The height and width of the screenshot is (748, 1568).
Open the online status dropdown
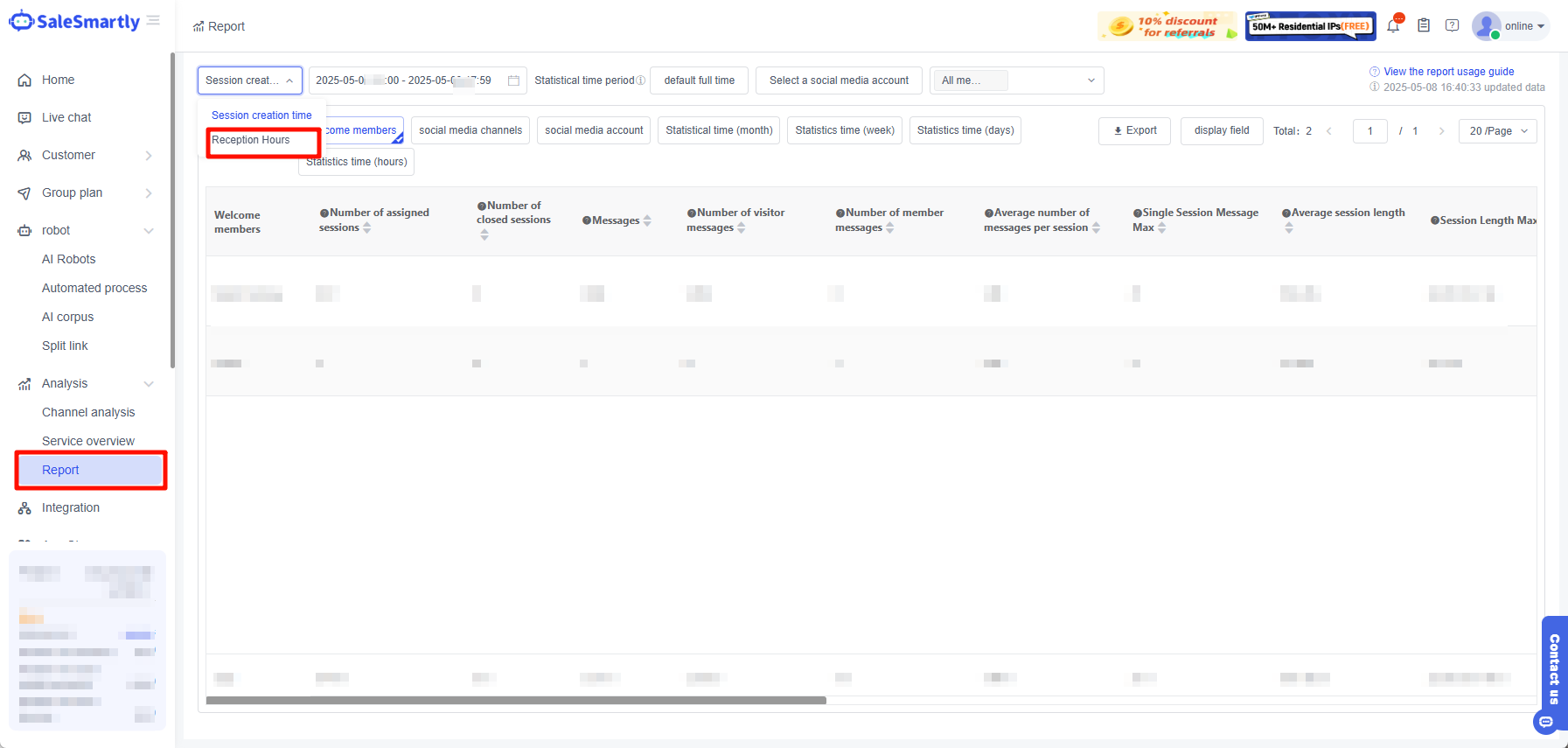(x=1523, y=26)
